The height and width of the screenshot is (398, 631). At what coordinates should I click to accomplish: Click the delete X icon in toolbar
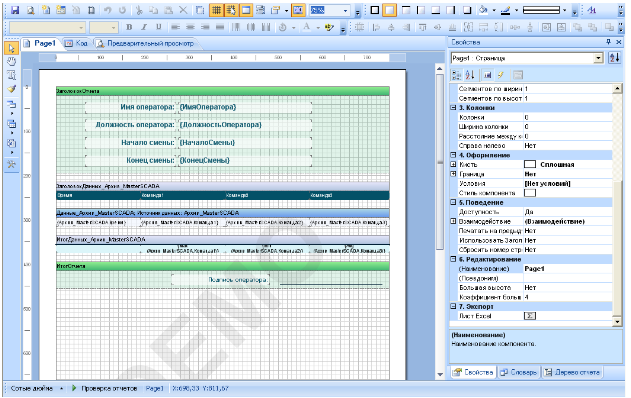(183, 10)
